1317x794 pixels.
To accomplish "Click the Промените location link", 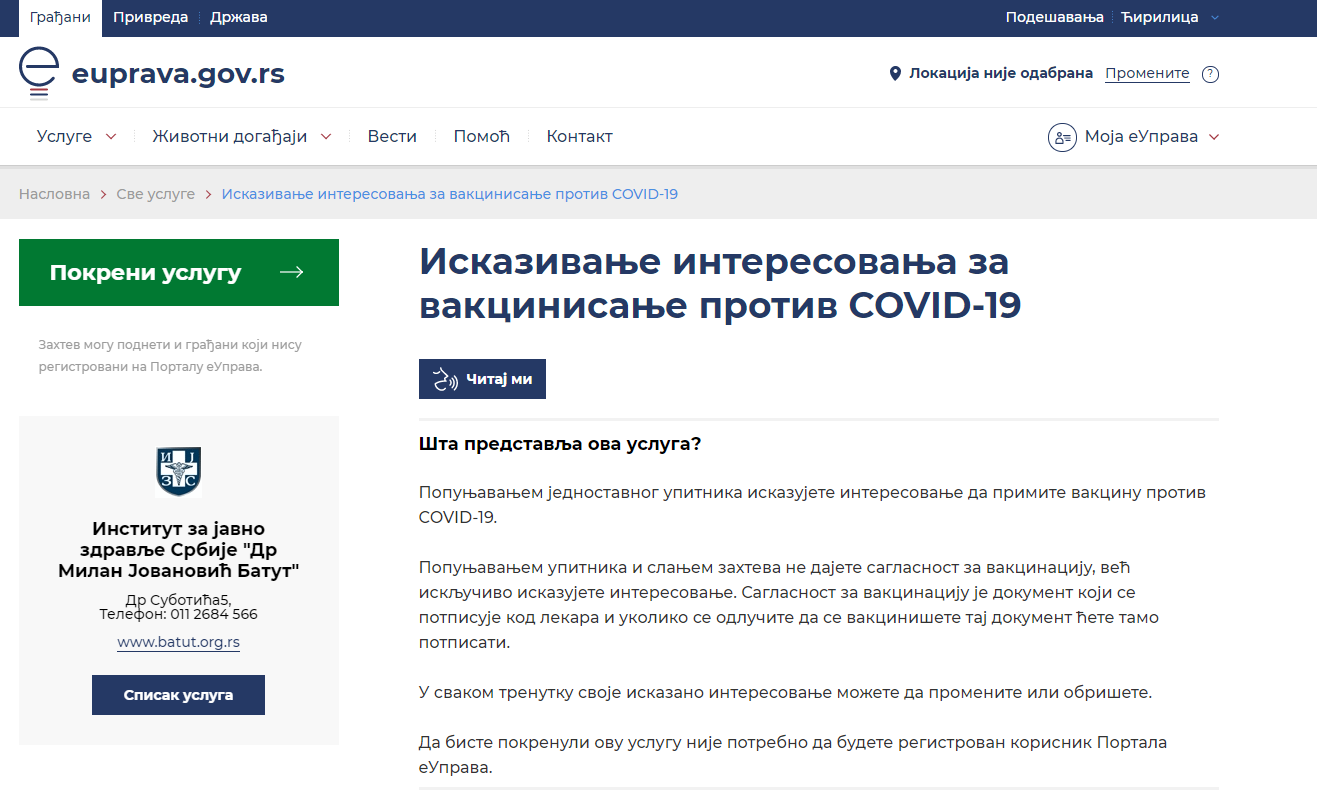I will coord(1147,74).
